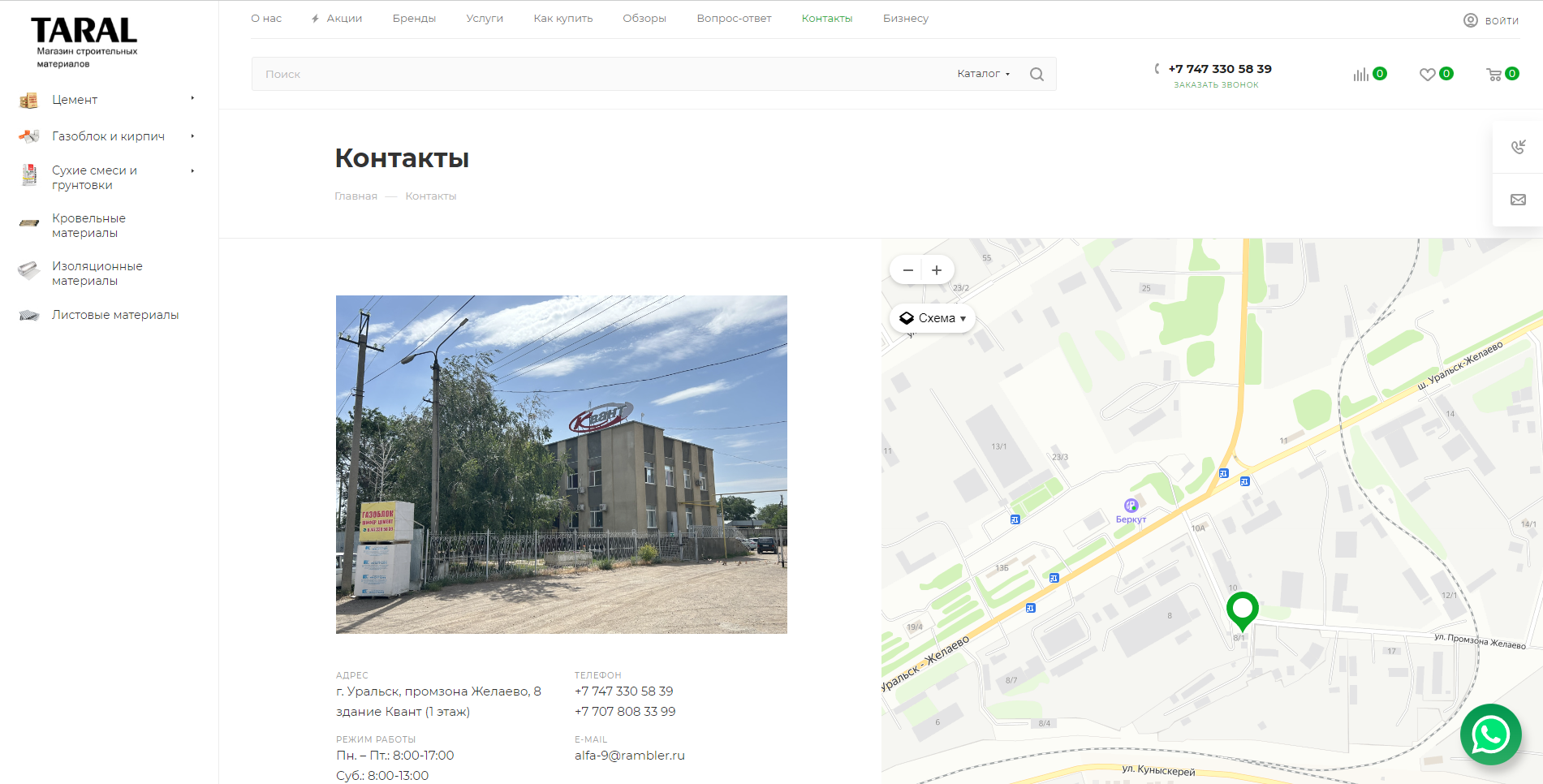Open the Газоблок и кирпич category icon
The width and height of the screenshot is (1543, 784).
(x=29, y=136)
